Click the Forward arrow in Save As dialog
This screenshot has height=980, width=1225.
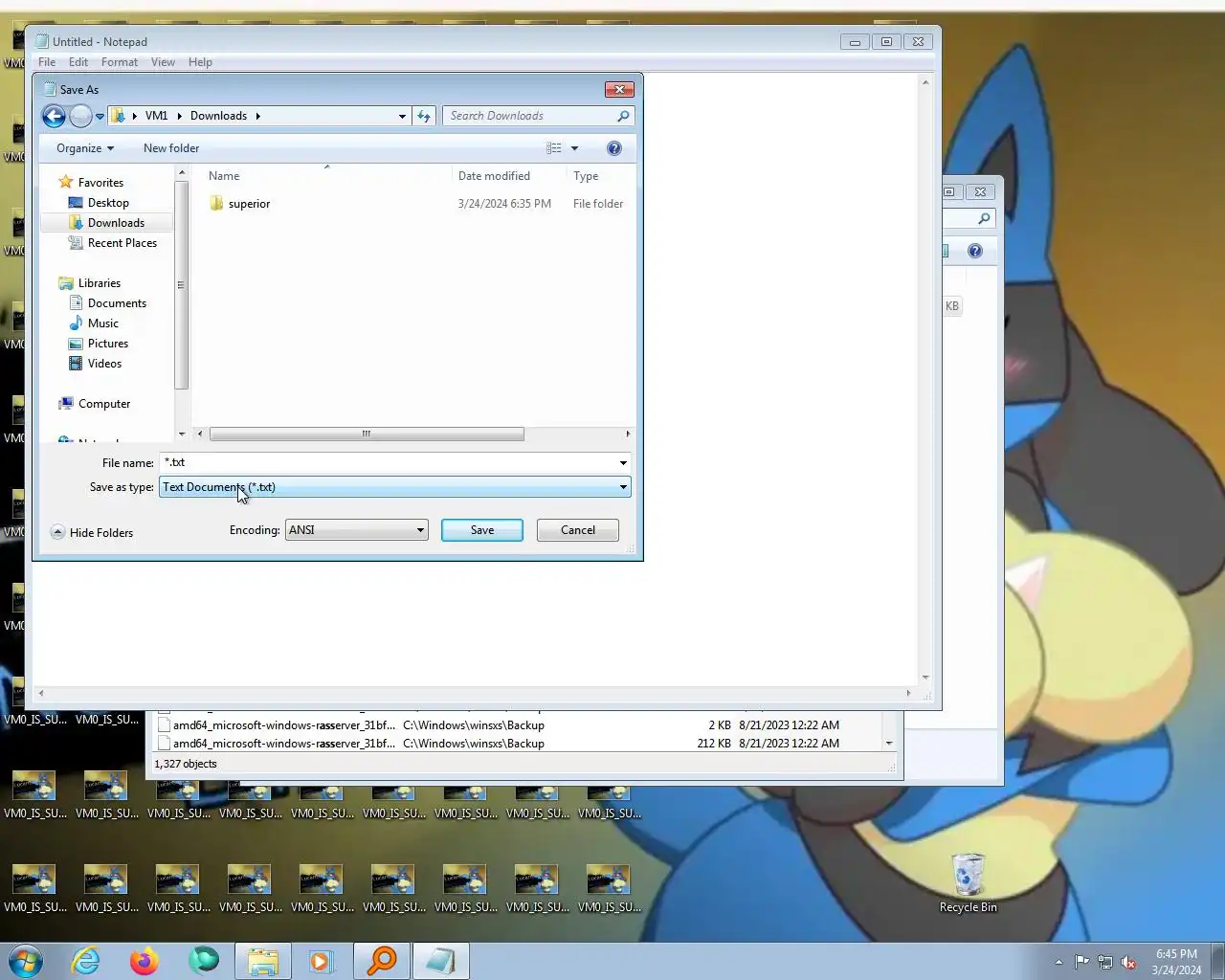pyautogui.click(x=81, y=116)
